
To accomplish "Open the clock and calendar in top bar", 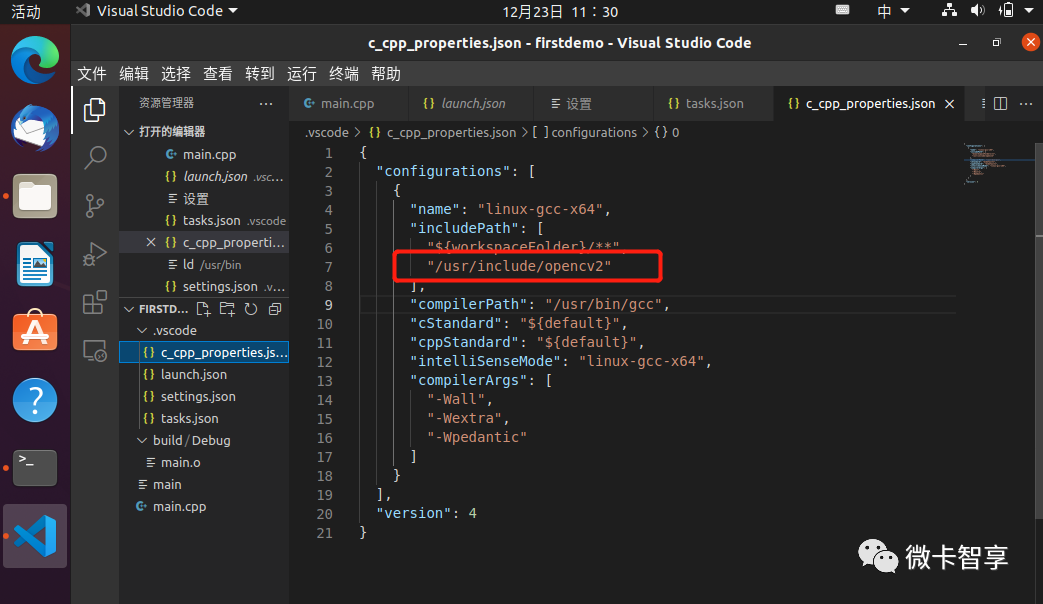I will point(560,11).
